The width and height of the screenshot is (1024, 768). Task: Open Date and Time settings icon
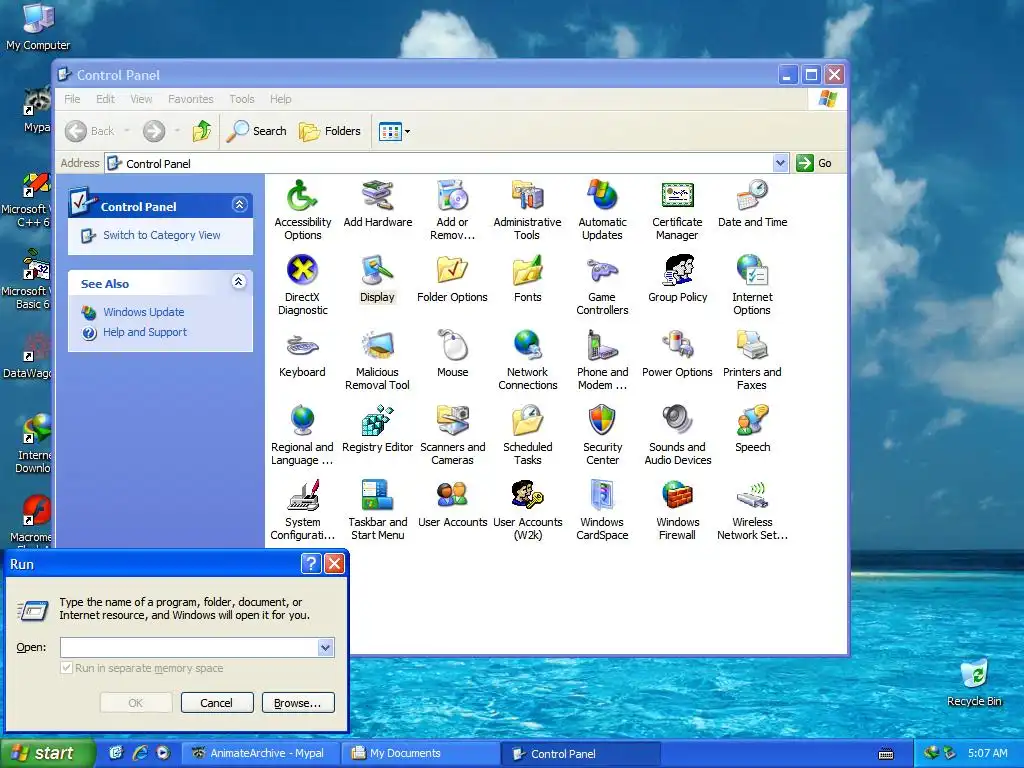[x=752, y=195]
